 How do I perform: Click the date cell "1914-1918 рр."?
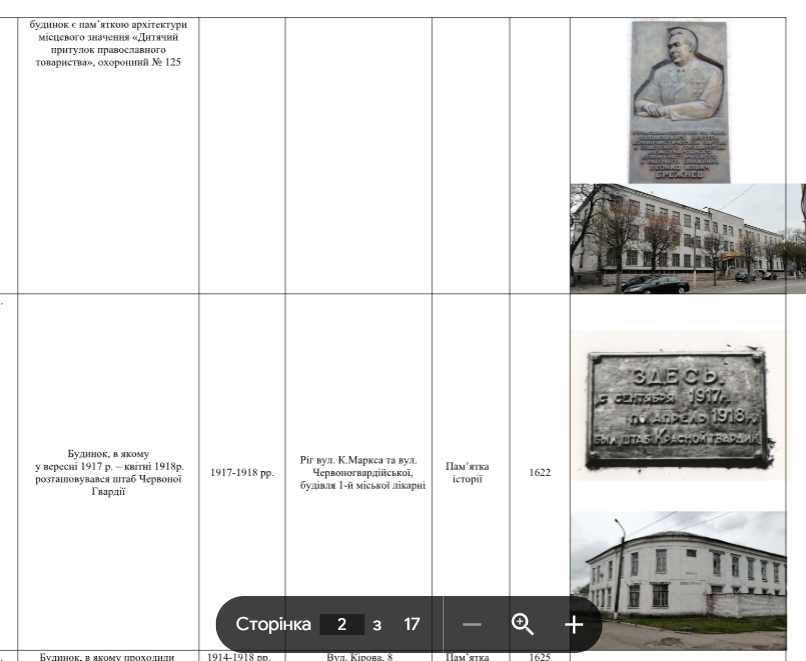tap(241, 656)
